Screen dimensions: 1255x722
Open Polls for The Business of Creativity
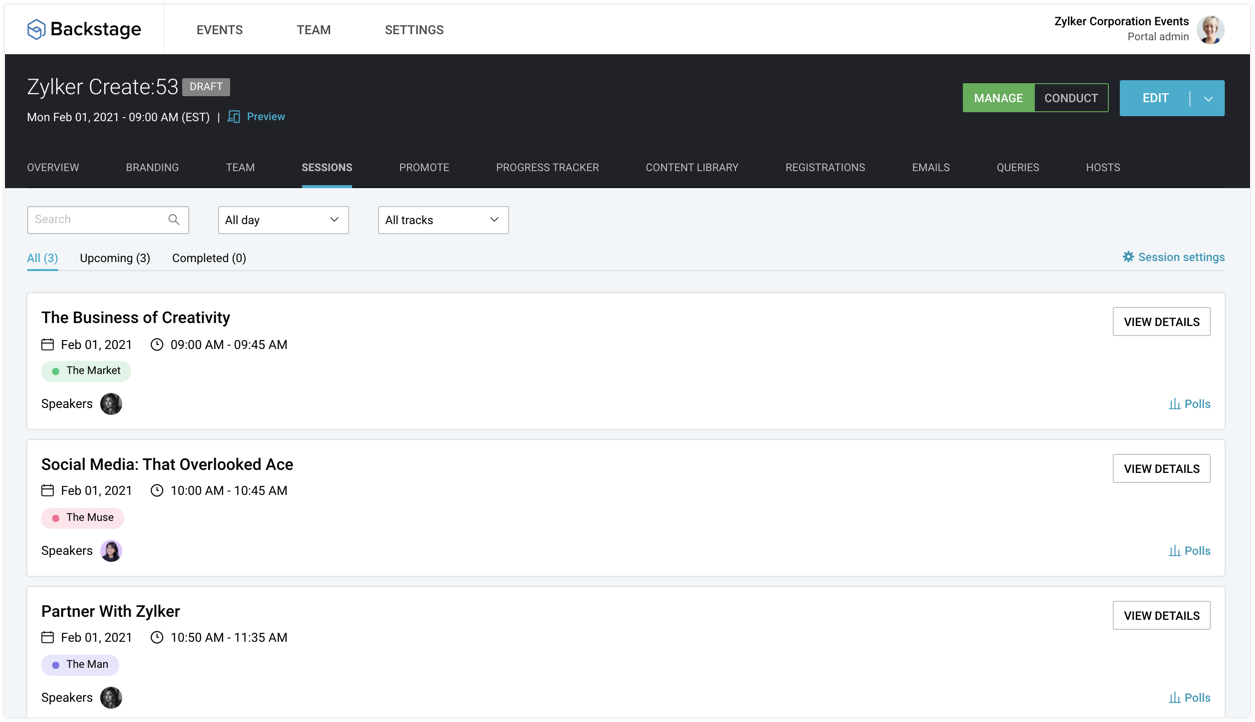click(x=1190, y=404)
